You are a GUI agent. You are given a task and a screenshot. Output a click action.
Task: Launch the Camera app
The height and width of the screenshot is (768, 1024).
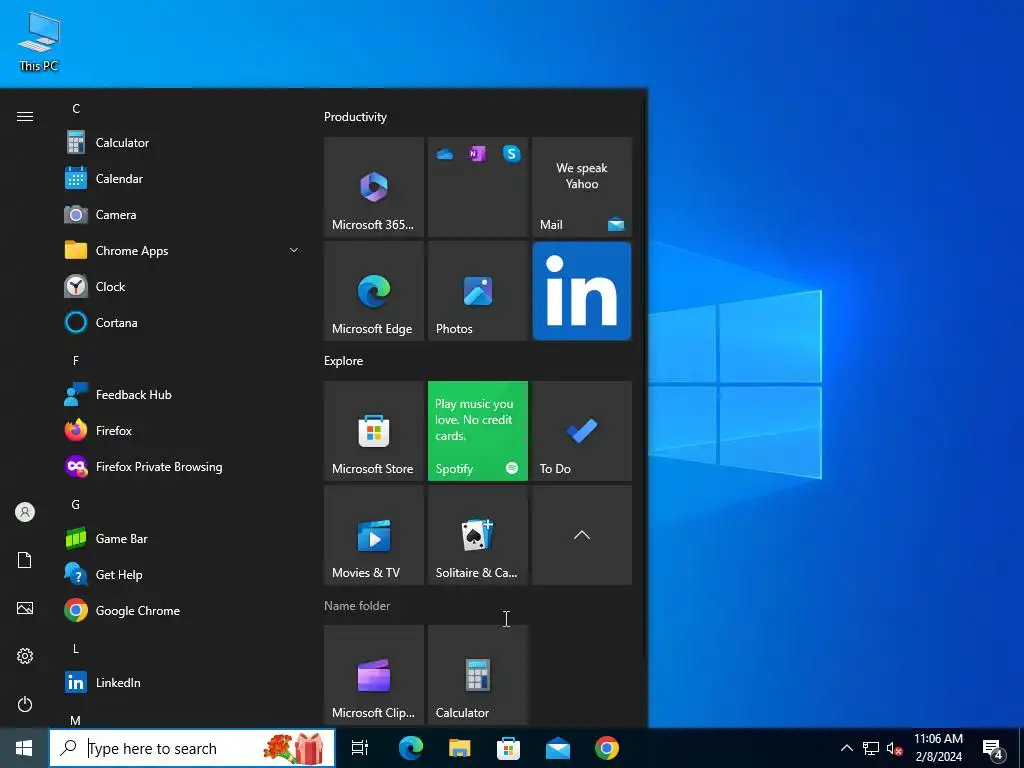tap(183, 214)
